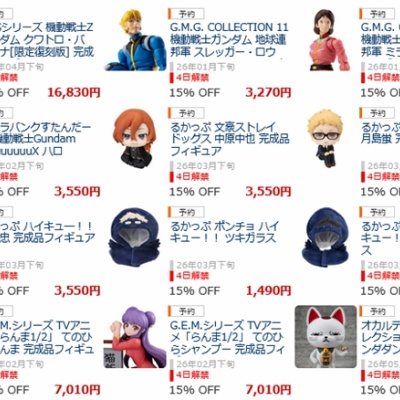Image resolution: width=400 pixels, height=400 pixels.
Task: Open G.M.G. COLLECTION 11 Sleggar Law link
Action: click(x=229, y=40)
